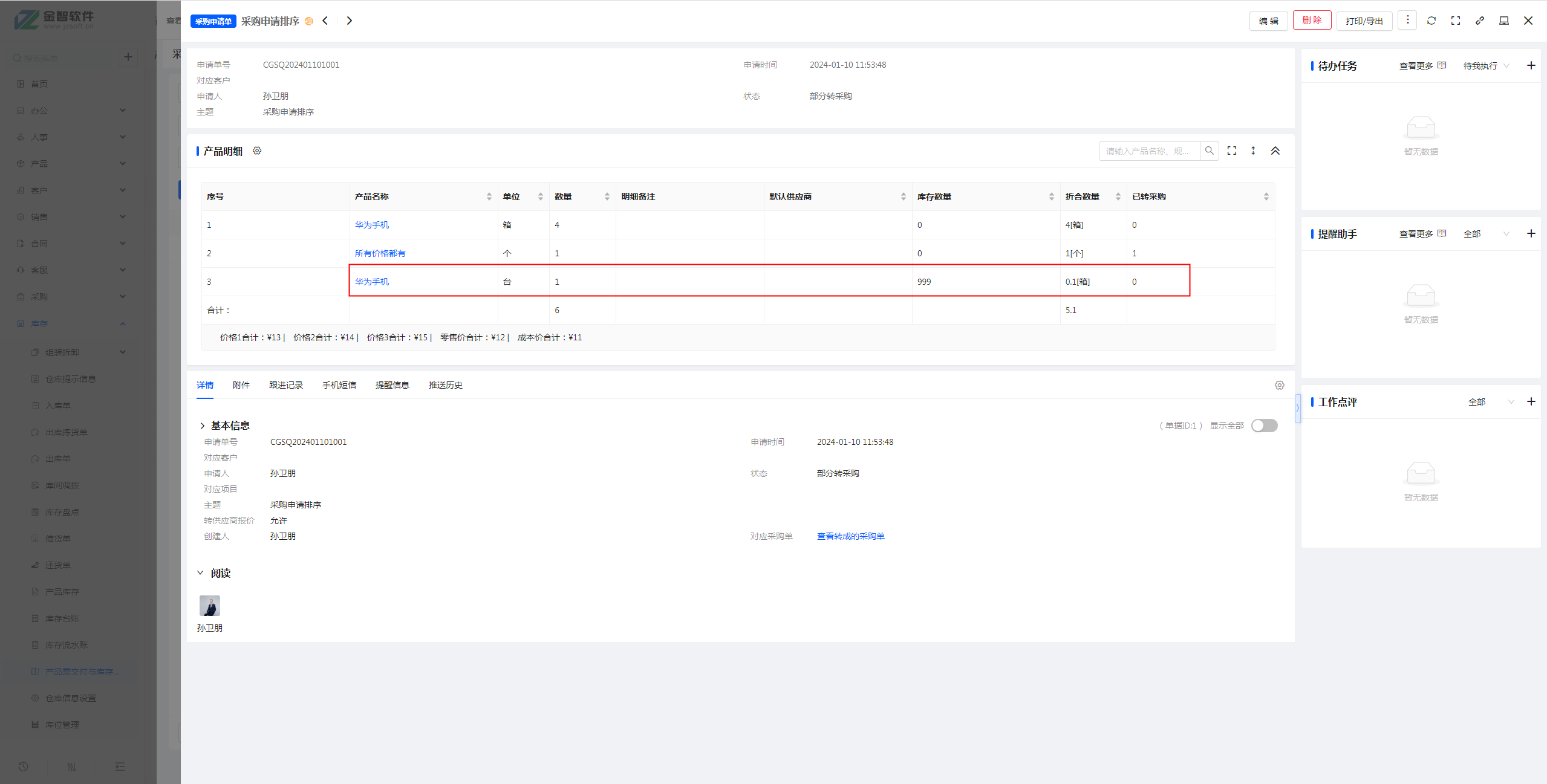1547x784 pixels.
Task: Open link 查看转成的采购单
Action: pyautogui.click(x=850, y=536)
